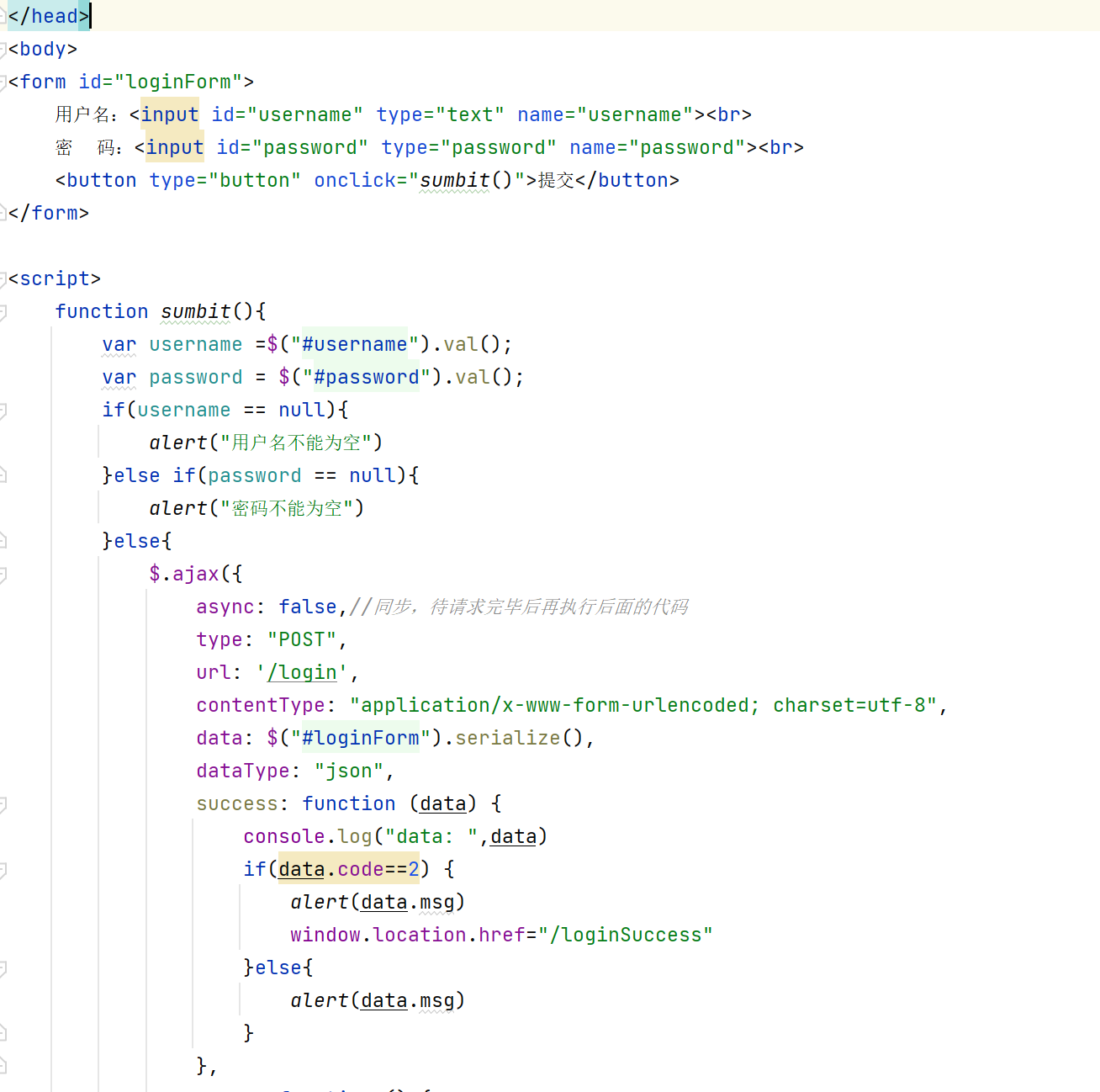This screenshot has width=1100, height=1092.
Task: Click the highlighted data.code==2 expression
Action: [349, 869]
